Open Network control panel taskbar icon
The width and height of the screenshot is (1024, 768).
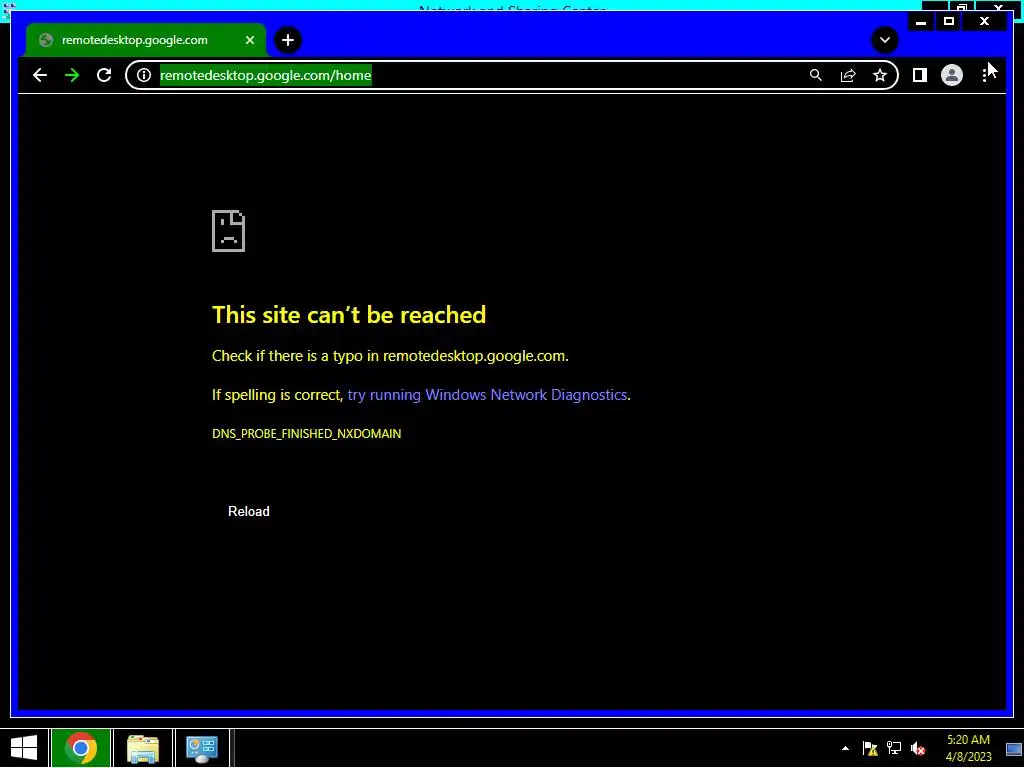pos(202,748)
